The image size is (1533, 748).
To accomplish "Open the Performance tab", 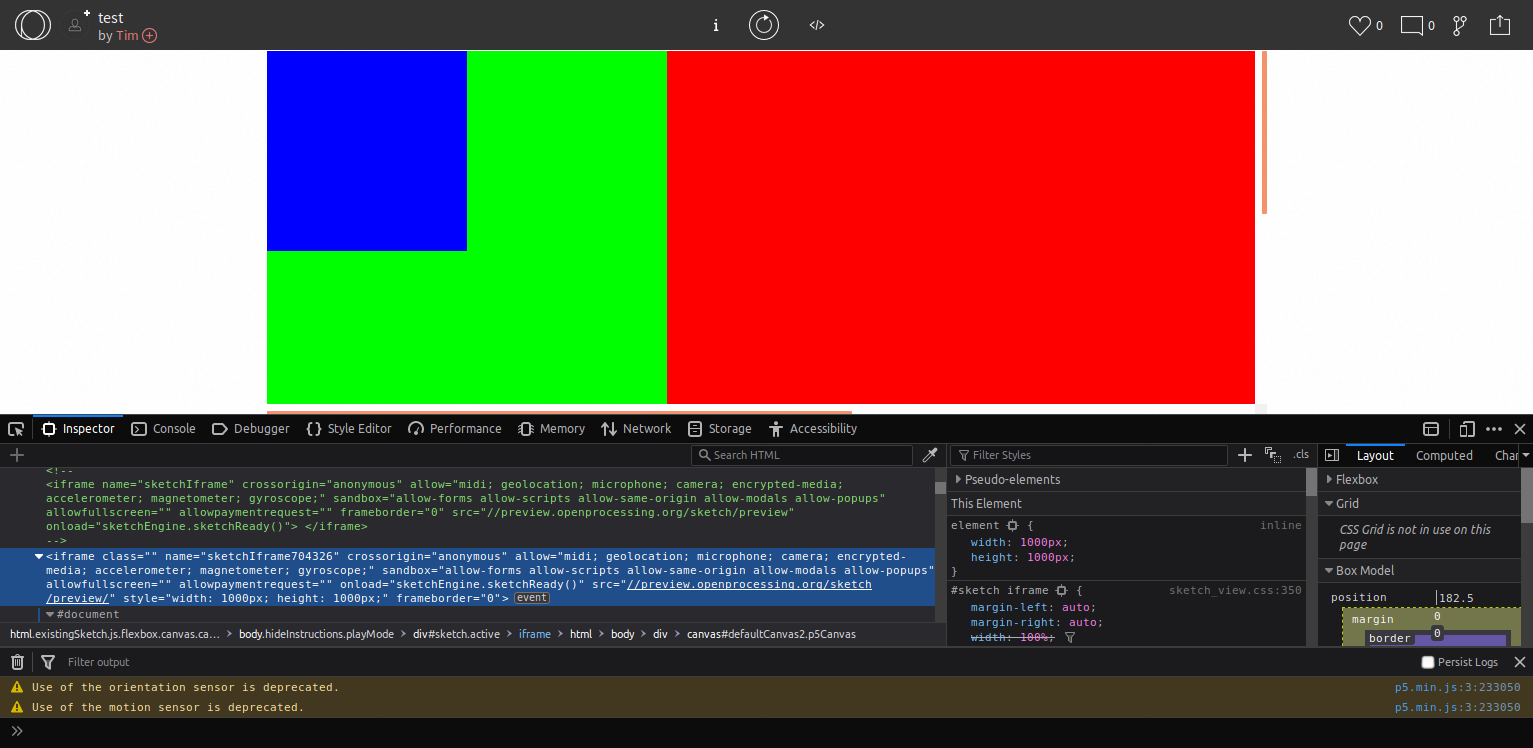I will click(x=454, y=429).
